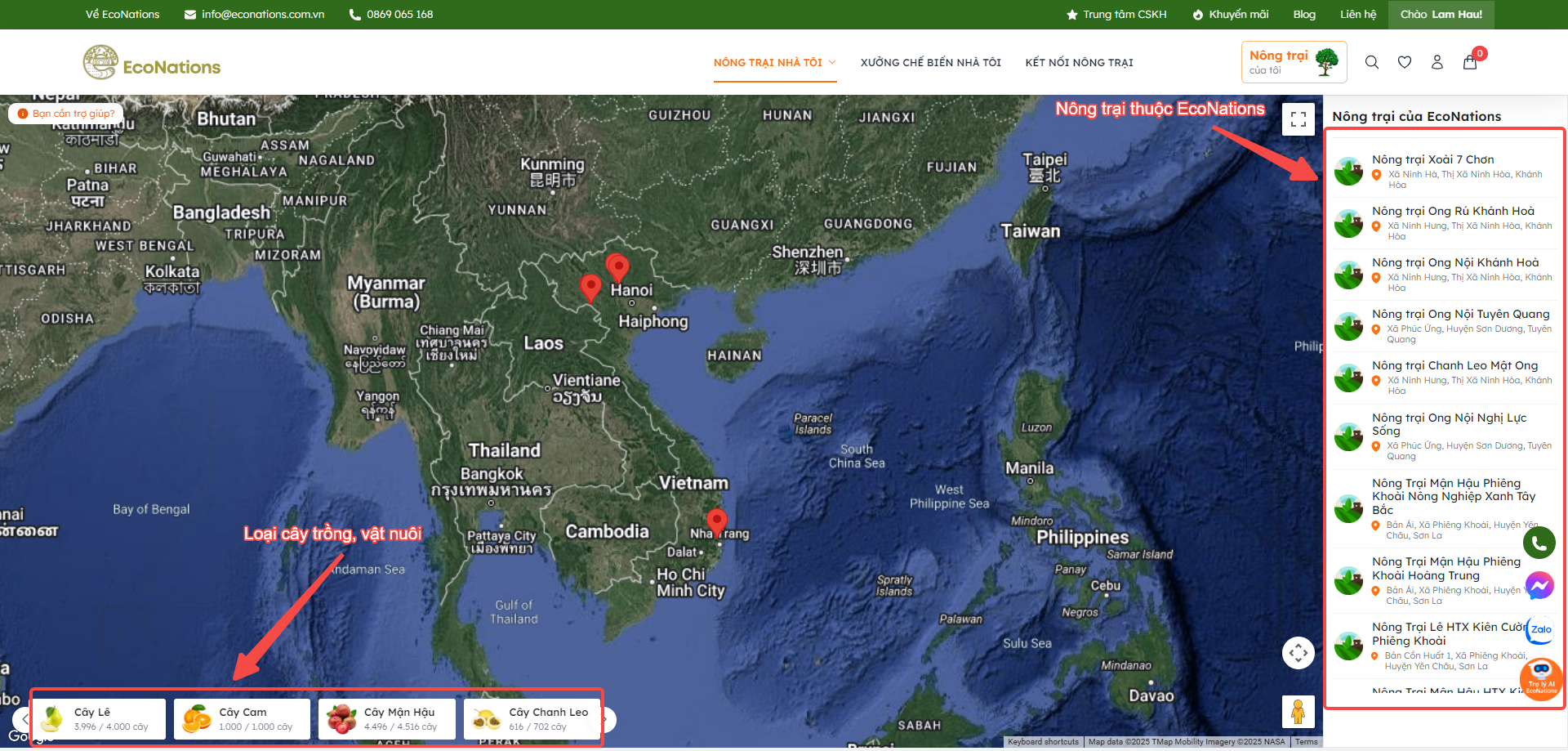Click the map pin west of Hanoi
1568x751 pixels.
(590, 288)
